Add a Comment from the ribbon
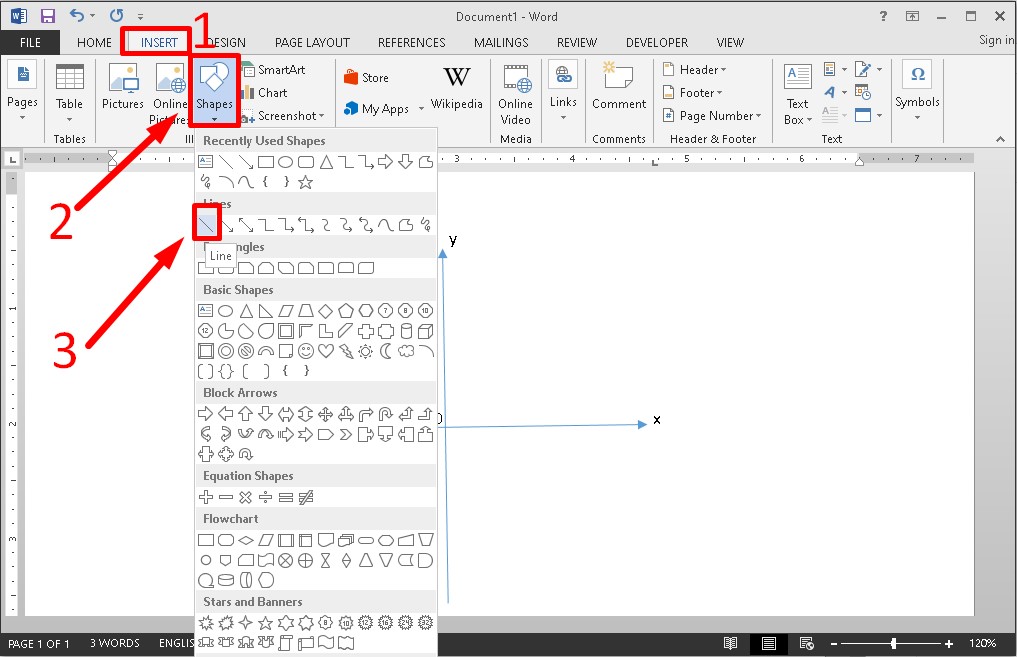This screenshot has width=1017, height=657. coord(619,88)
